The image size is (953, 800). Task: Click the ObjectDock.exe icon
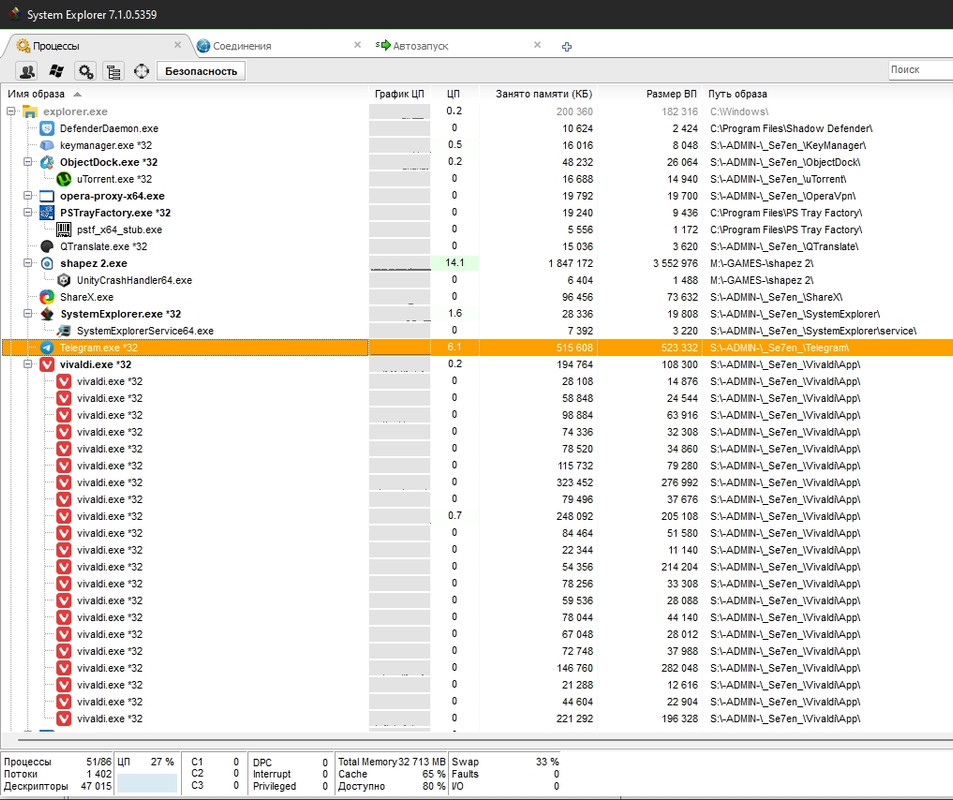pos(47,162)
